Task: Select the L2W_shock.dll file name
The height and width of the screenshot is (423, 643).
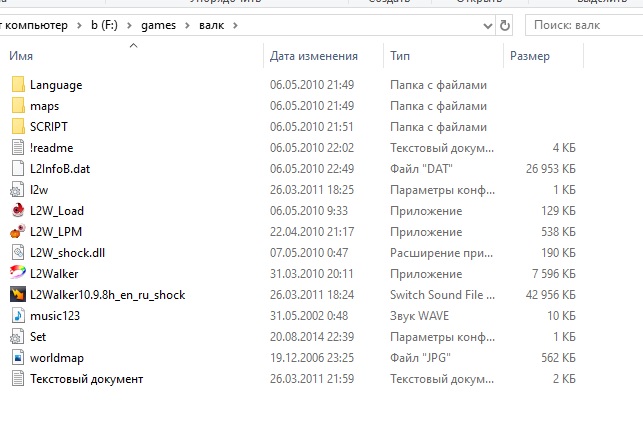Action: coord(67,253)
